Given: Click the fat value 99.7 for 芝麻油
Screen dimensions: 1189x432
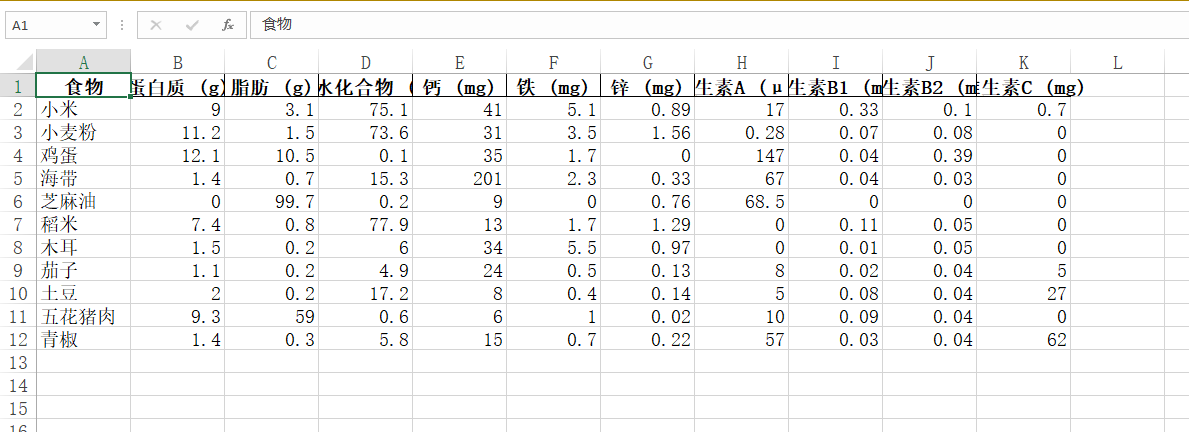Looking at the screenshot, I should (x=271, y=202).
